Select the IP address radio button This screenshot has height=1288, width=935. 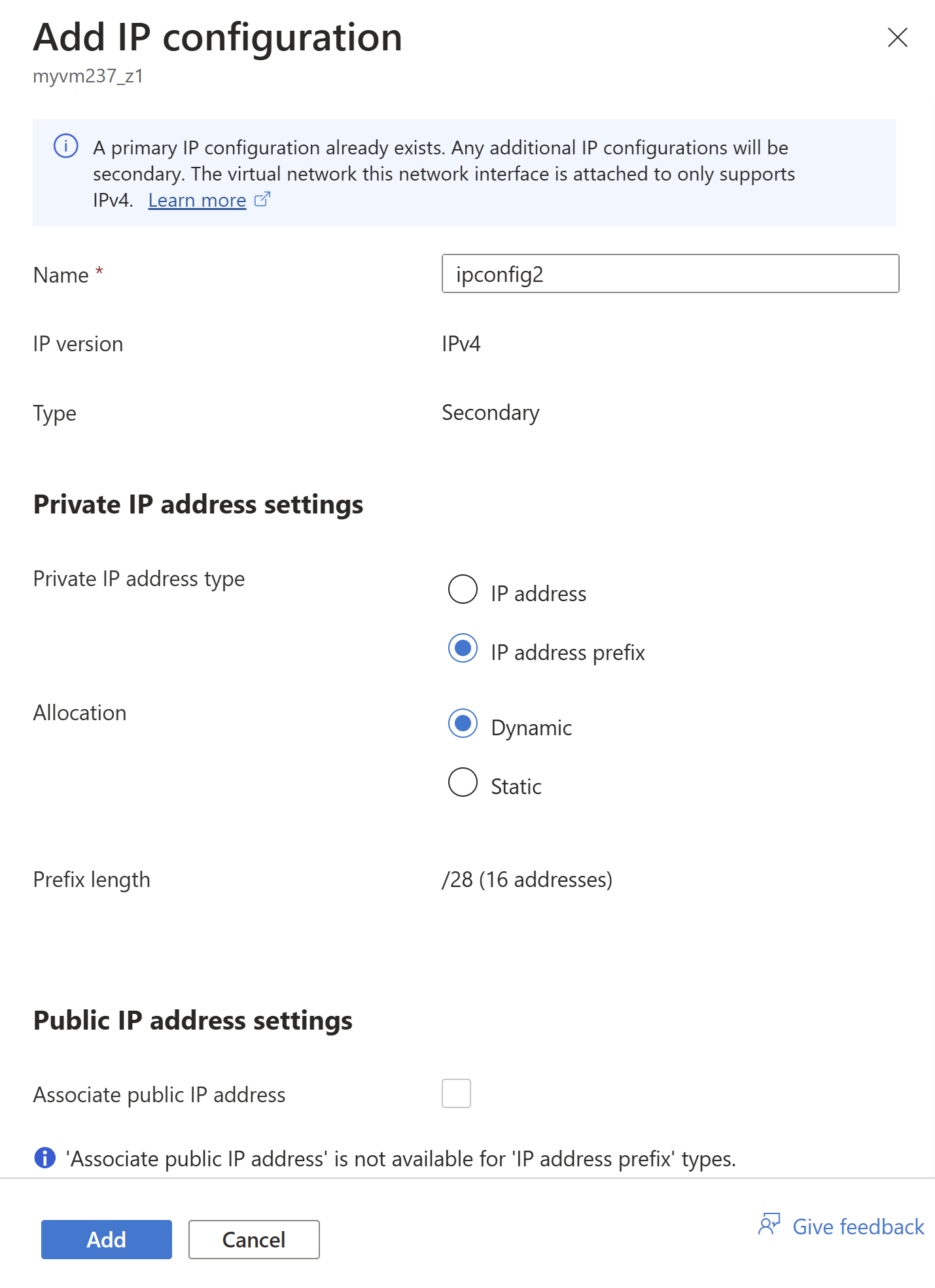point(463,589)
